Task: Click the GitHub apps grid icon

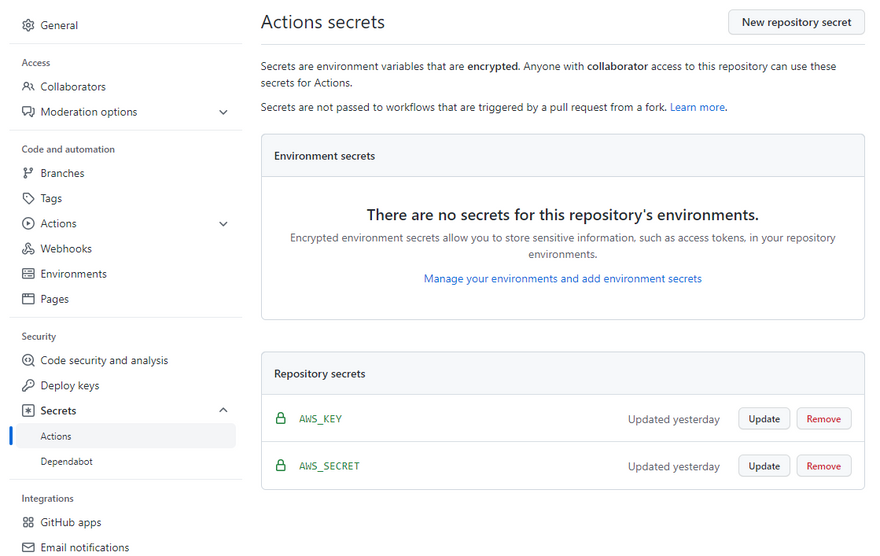Action: 28,522
